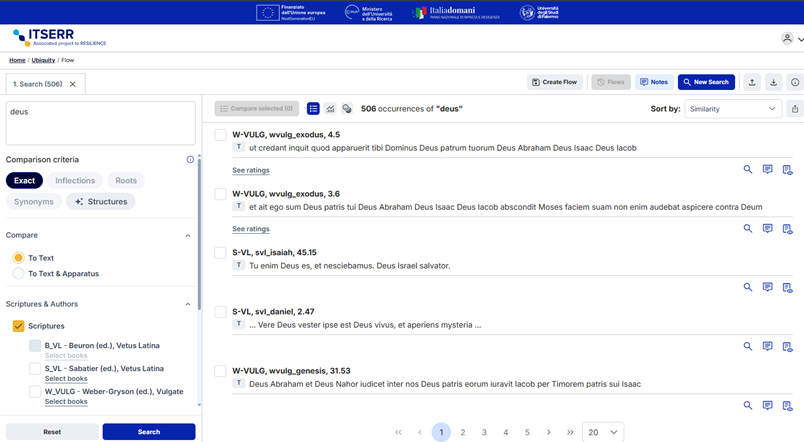The height and width of the screenshot is (442, 804).
Task: Open the Sort by Similarity dropdown
Action: point(732,109)
